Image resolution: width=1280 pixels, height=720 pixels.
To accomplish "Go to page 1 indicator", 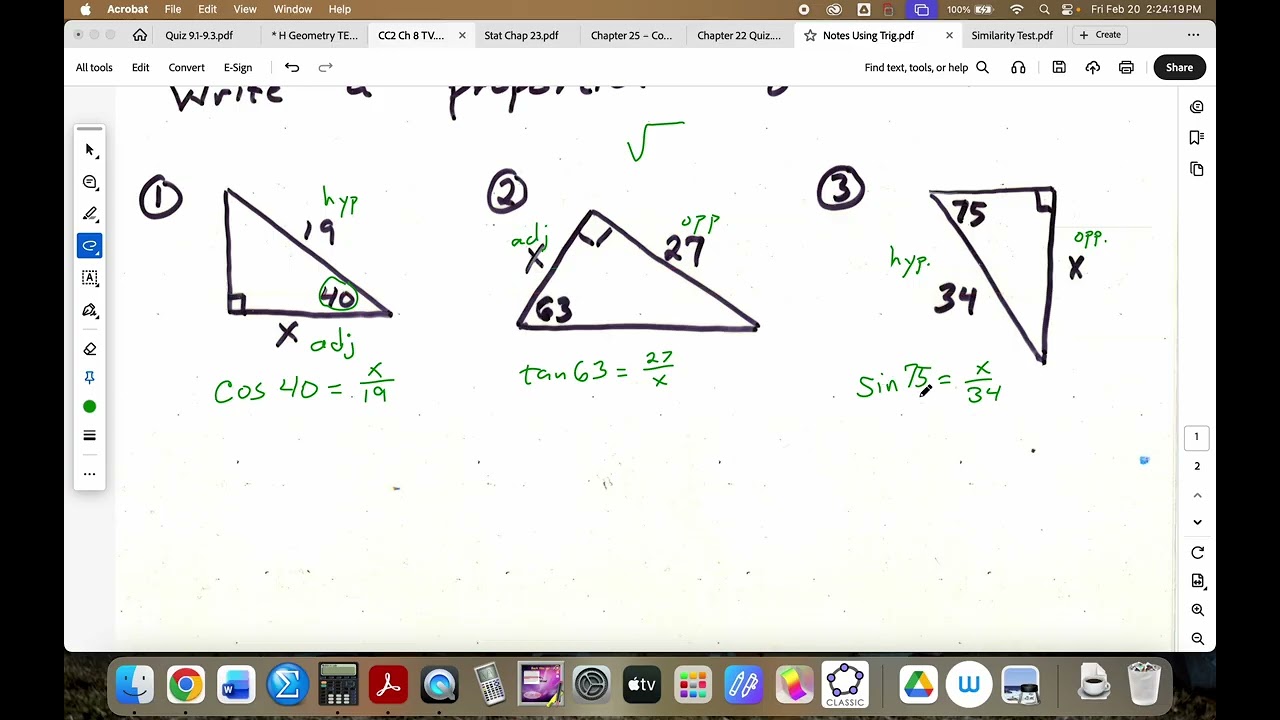I will coord(1197,437).
